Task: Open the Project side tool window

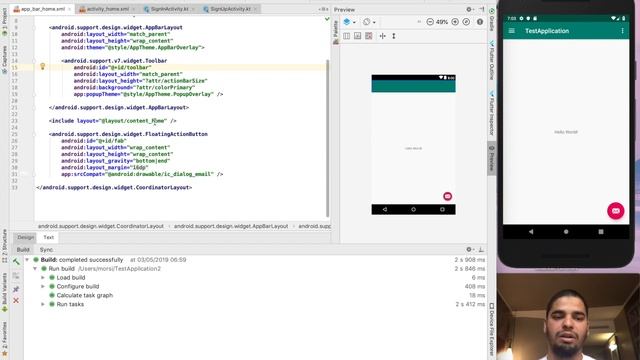Action: coord(4,22)
